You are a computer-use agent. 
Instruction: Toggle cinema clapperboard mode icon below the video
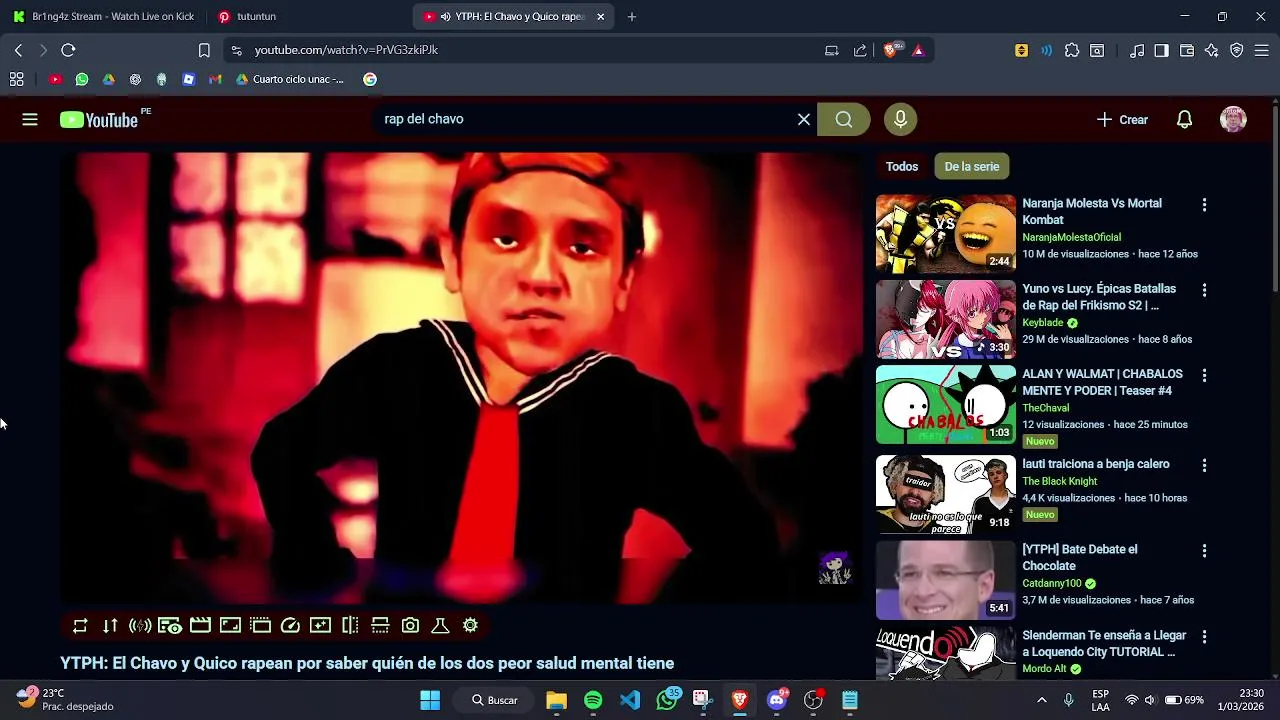(200, 626)
